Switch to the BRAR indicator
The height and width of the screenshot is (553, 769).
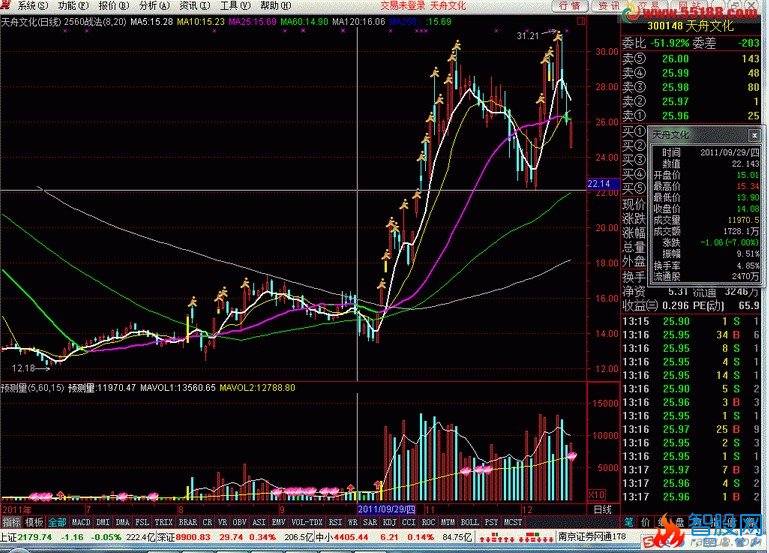click(188, 523)
